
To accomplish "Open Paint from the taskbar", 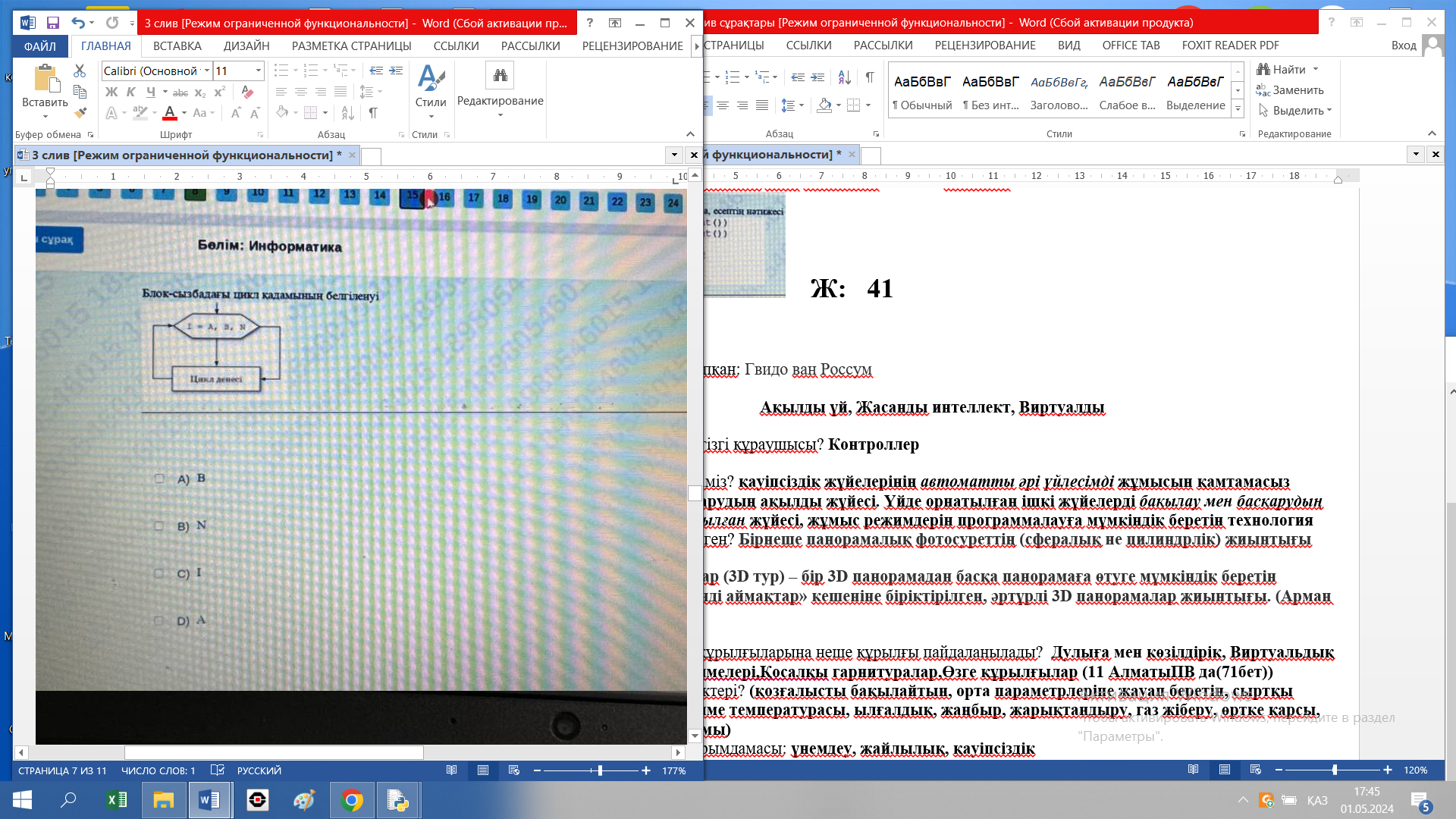I will point(304,800).
